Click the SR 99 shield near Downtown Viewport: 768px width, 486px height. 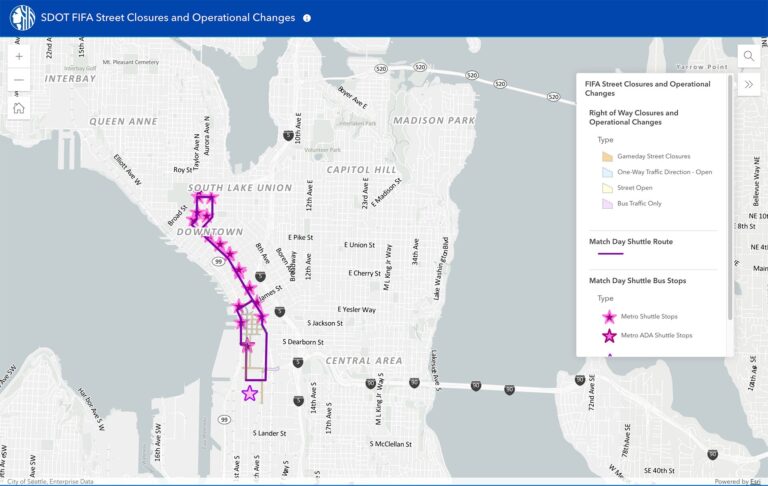(x=218, y=262)
